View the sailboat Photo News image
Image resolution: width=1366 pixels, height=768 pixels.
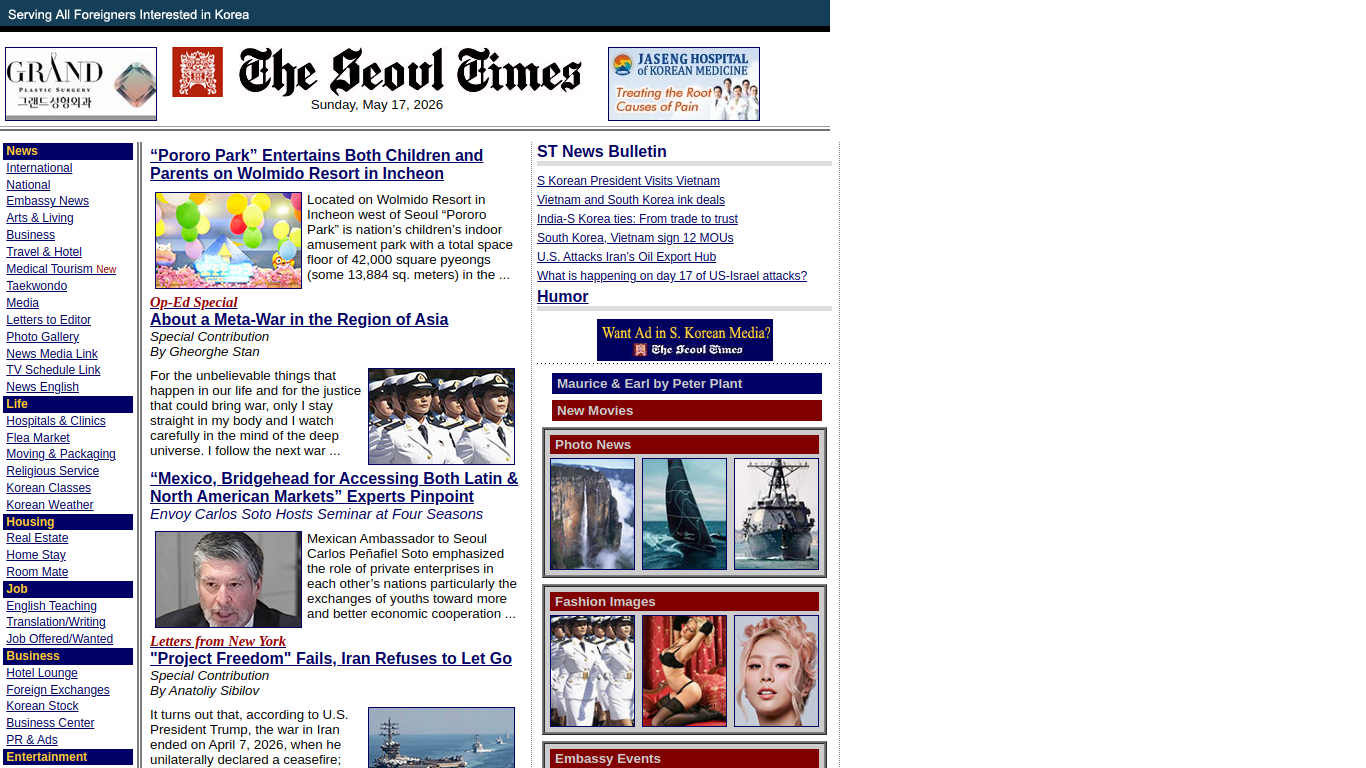click(x=684, y=514)
